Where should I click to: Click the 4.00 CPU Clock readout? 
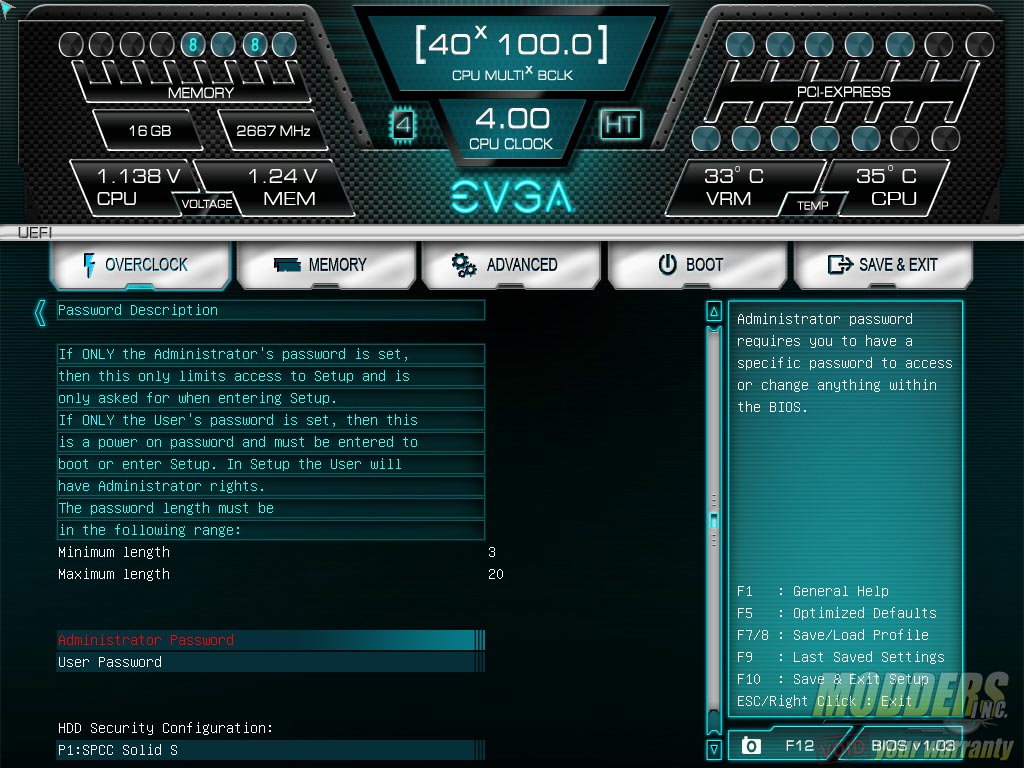tap(512, 127)
